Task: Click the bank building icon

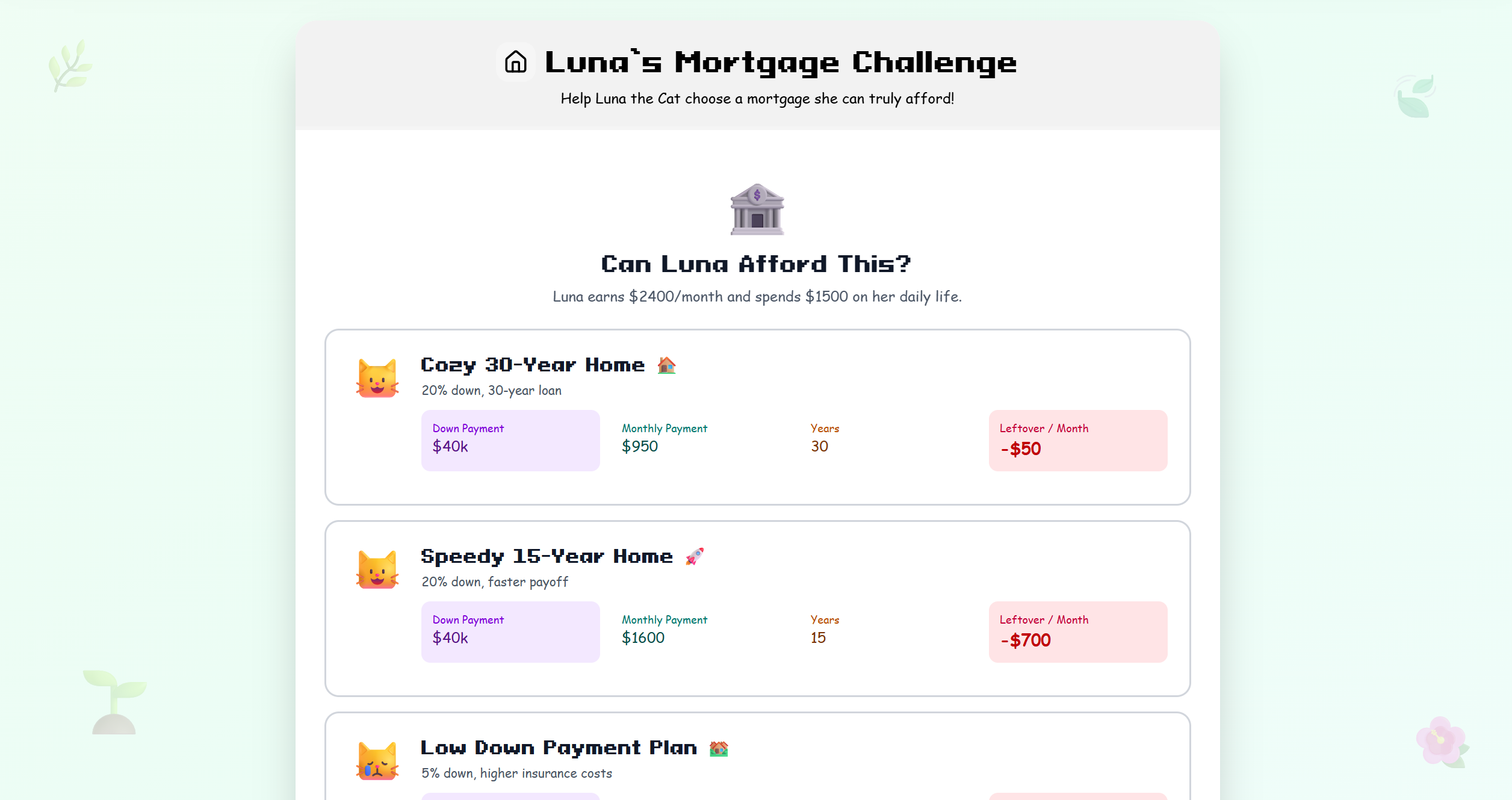Action: [757, 209]
